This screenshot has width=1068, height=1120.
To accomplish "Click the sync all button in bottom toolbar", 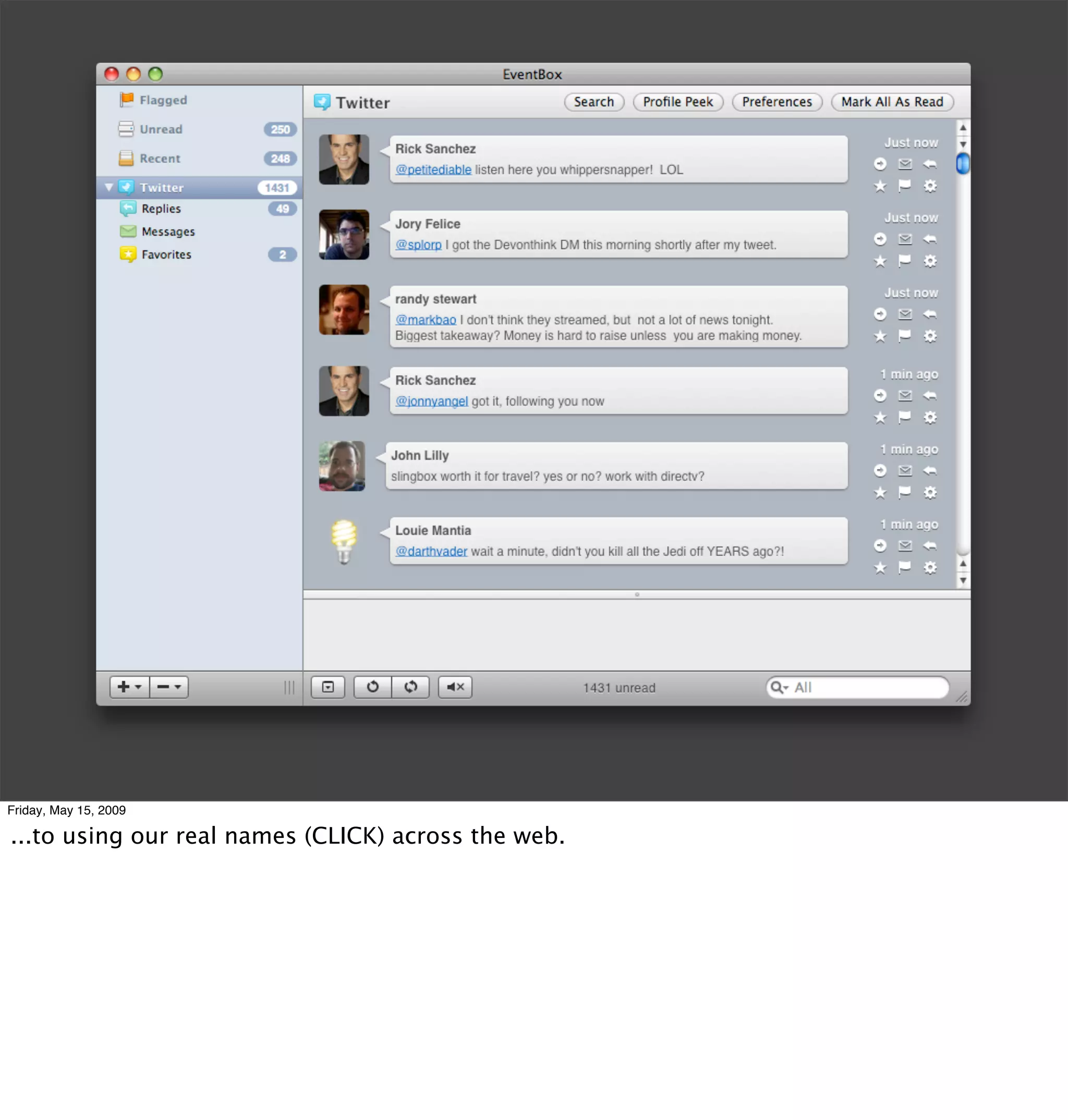I will [x=410, y=687].
